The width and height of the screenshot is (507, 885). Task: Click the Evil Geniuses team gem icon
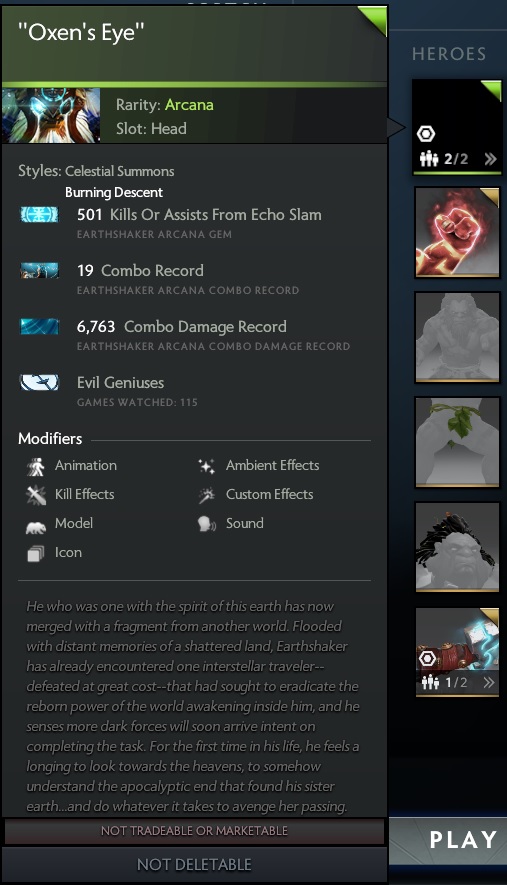pos(39,382)
